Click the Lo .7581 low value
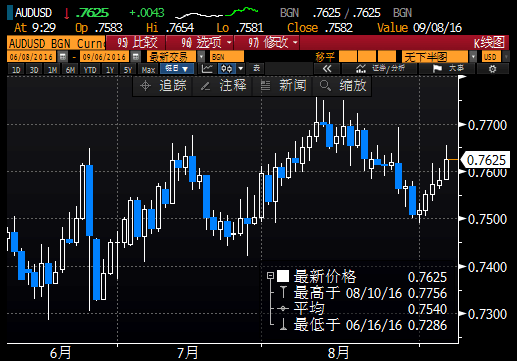 click(x=240, y=28)
